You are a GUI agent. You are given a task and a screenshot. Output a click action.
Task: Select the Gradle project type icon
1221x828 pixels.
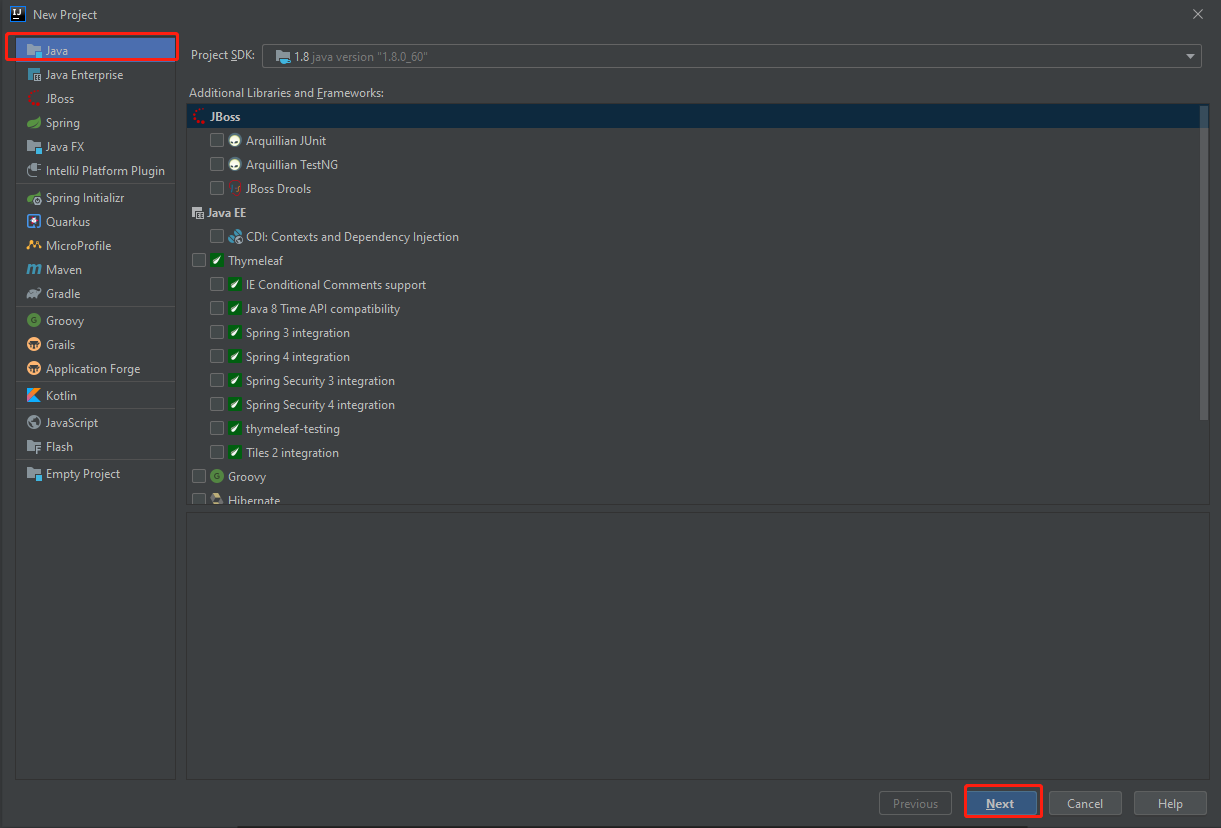(x=33, y=293)
